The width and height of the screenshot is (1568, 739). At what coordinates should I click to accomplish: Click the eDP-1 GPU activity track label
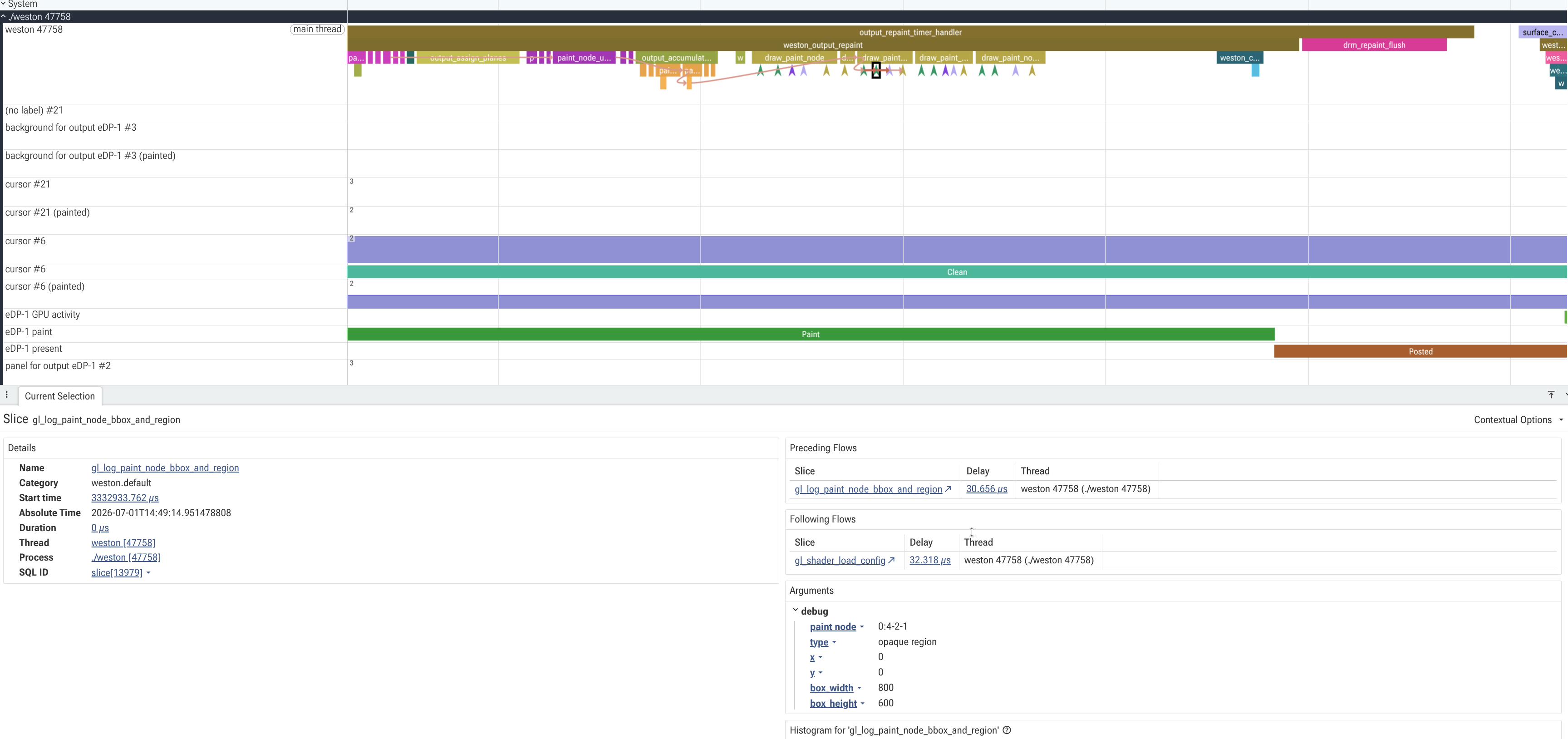point(43,315)
